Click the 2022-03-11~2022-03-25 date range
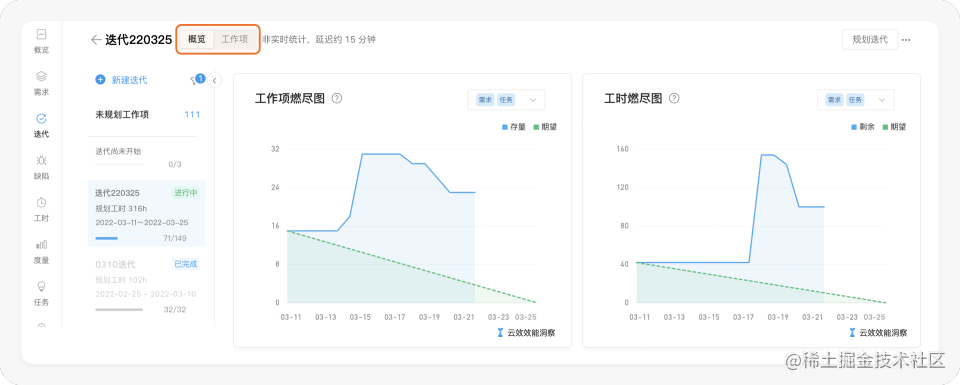The height and width of the screenshot is (385, 960). tap(142, 222)
